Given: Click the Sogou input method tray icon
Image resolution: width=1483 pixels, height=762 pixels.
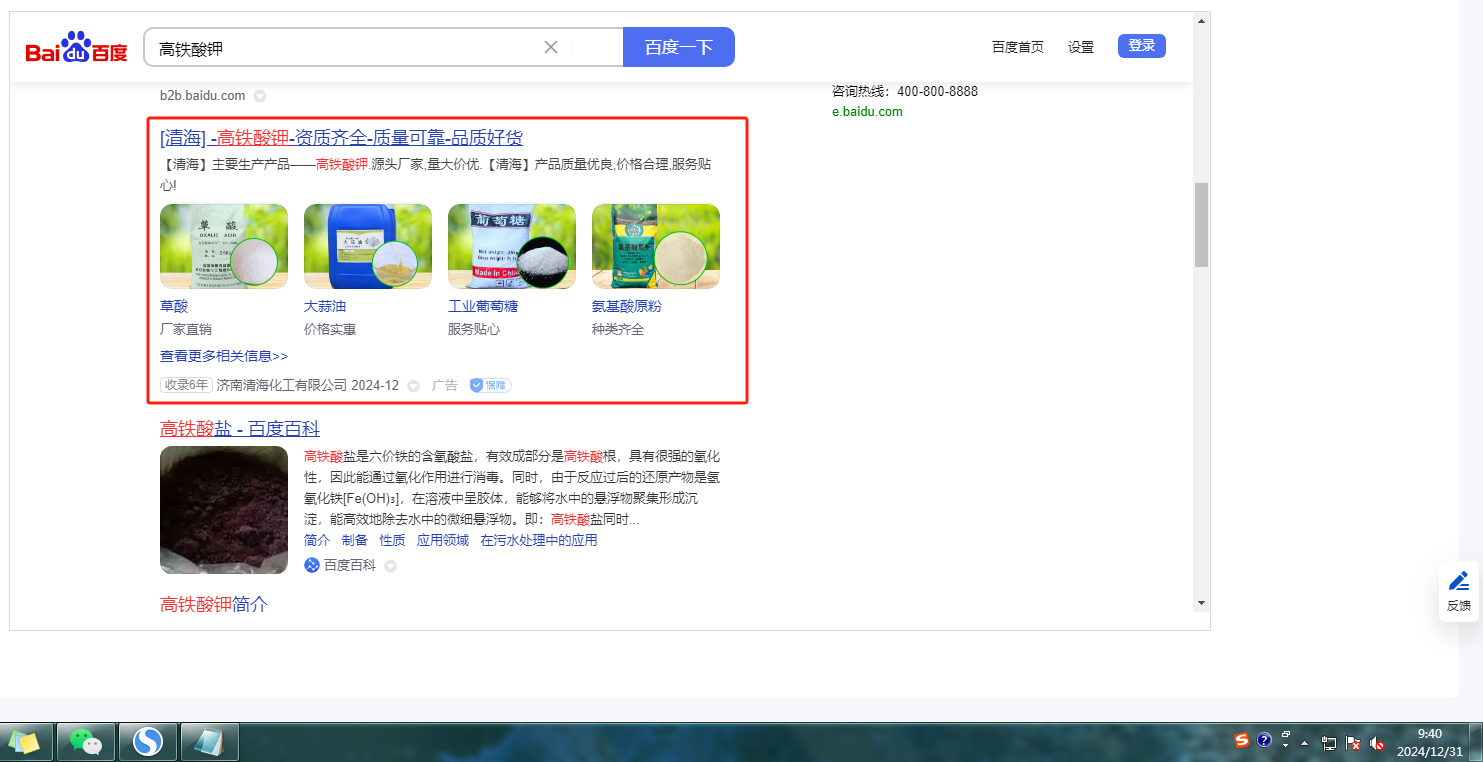Looking at the screenshot, I should click(x=1242, y=741).
